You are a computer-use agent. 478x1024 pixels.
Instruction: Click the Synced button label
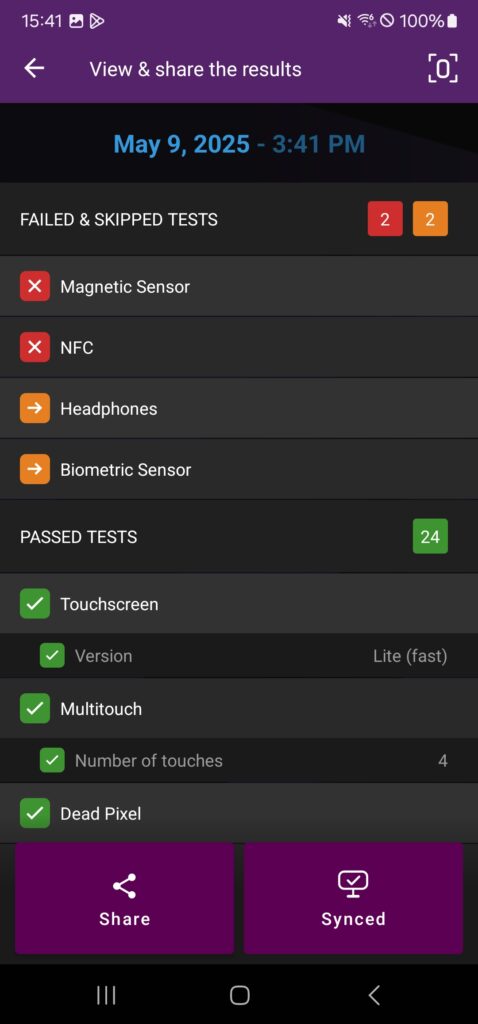tap(353, 919)
